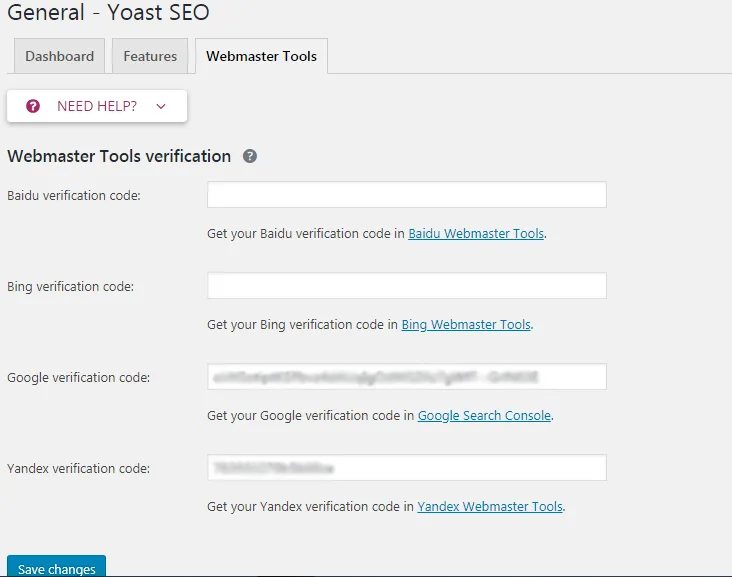
Task: Focus the Google verification code field
Action: (407, 377)
